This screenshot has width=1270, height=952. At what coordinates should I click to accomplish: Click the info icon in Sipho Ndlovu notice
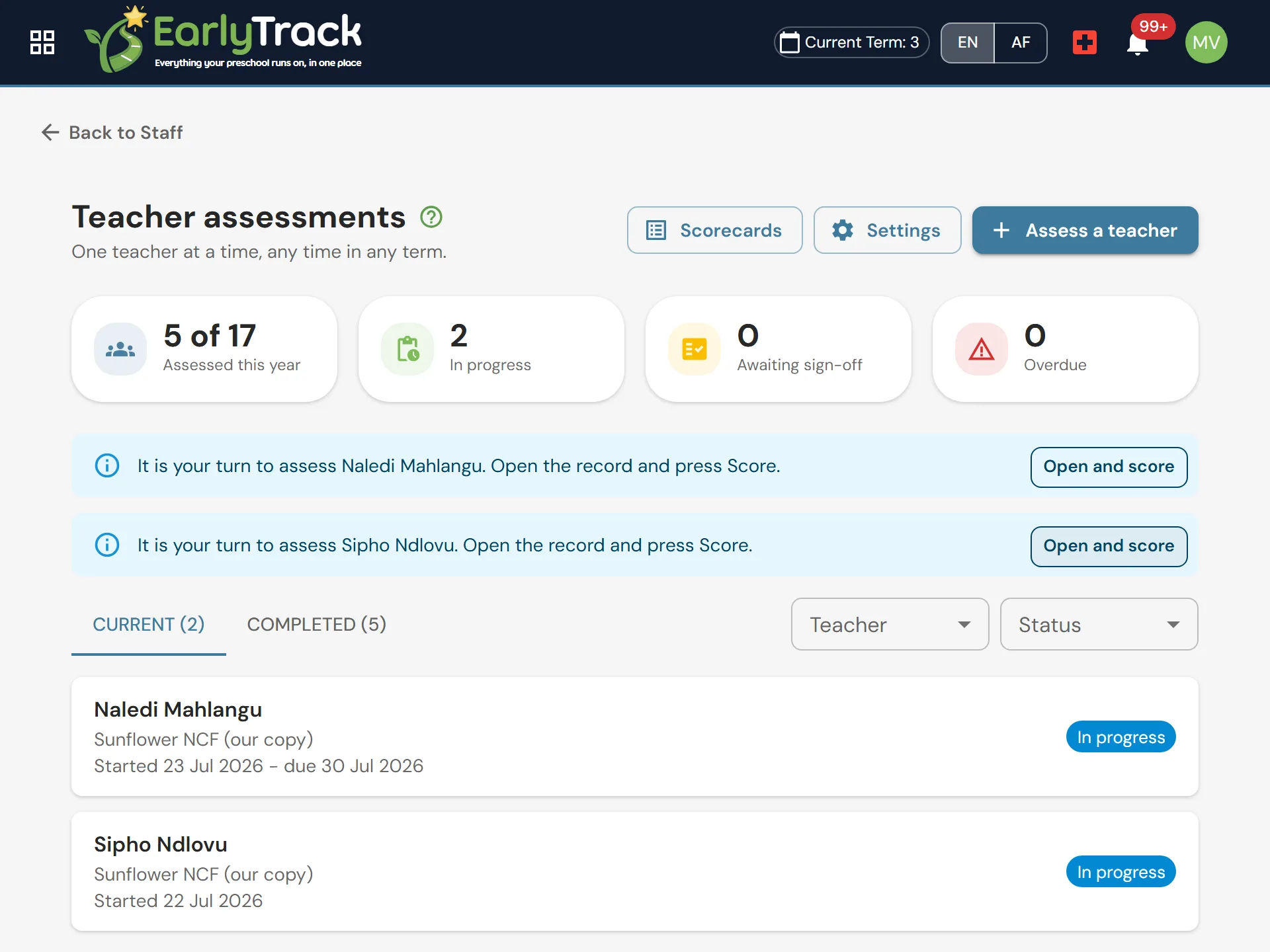click(x=107, y=545)
